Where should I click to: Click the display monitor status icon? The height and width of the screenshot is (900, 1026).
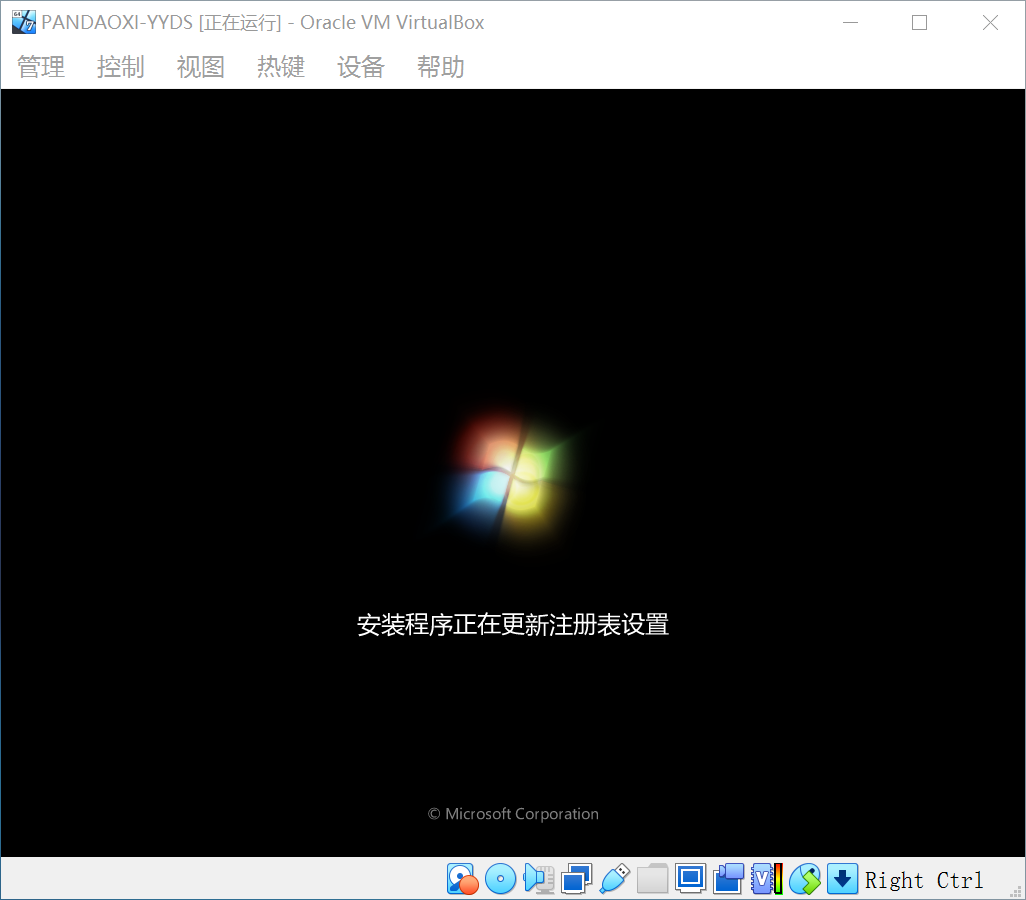(690, 879)
